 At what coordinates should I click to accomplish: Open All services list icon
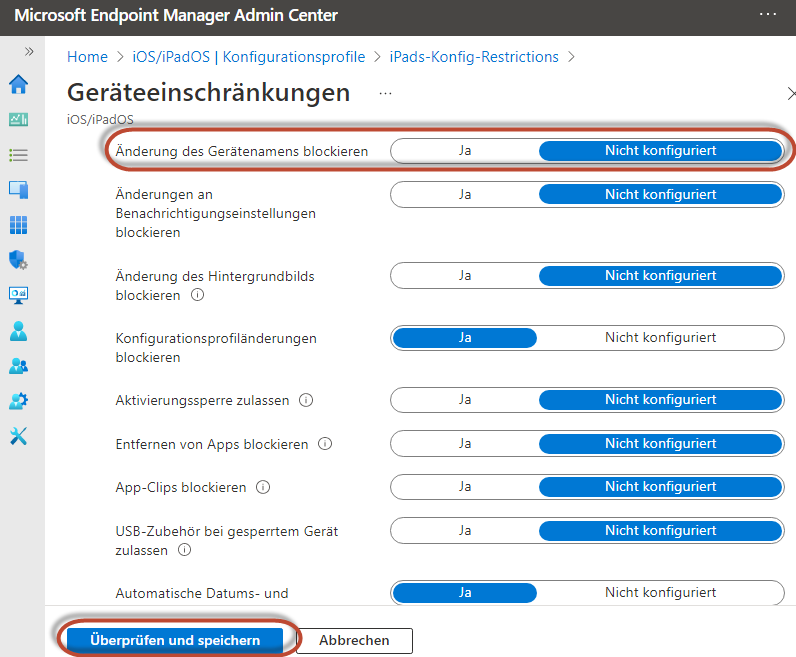[x=18, y=155]
